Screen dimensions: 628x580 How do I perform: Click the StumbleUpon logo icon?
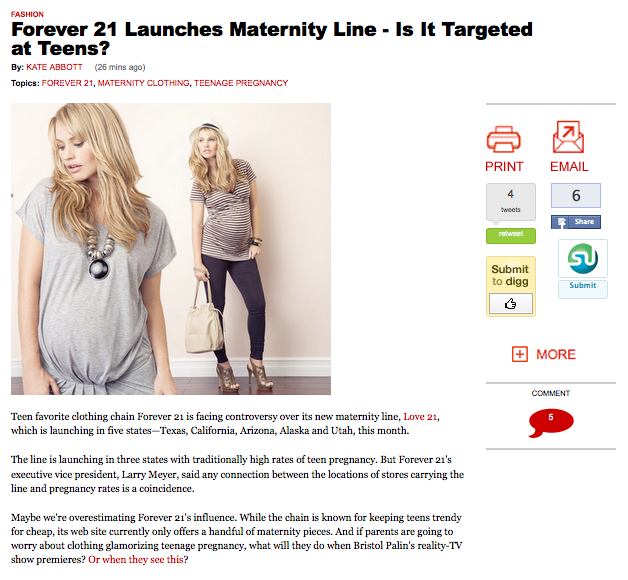[583, 258]
